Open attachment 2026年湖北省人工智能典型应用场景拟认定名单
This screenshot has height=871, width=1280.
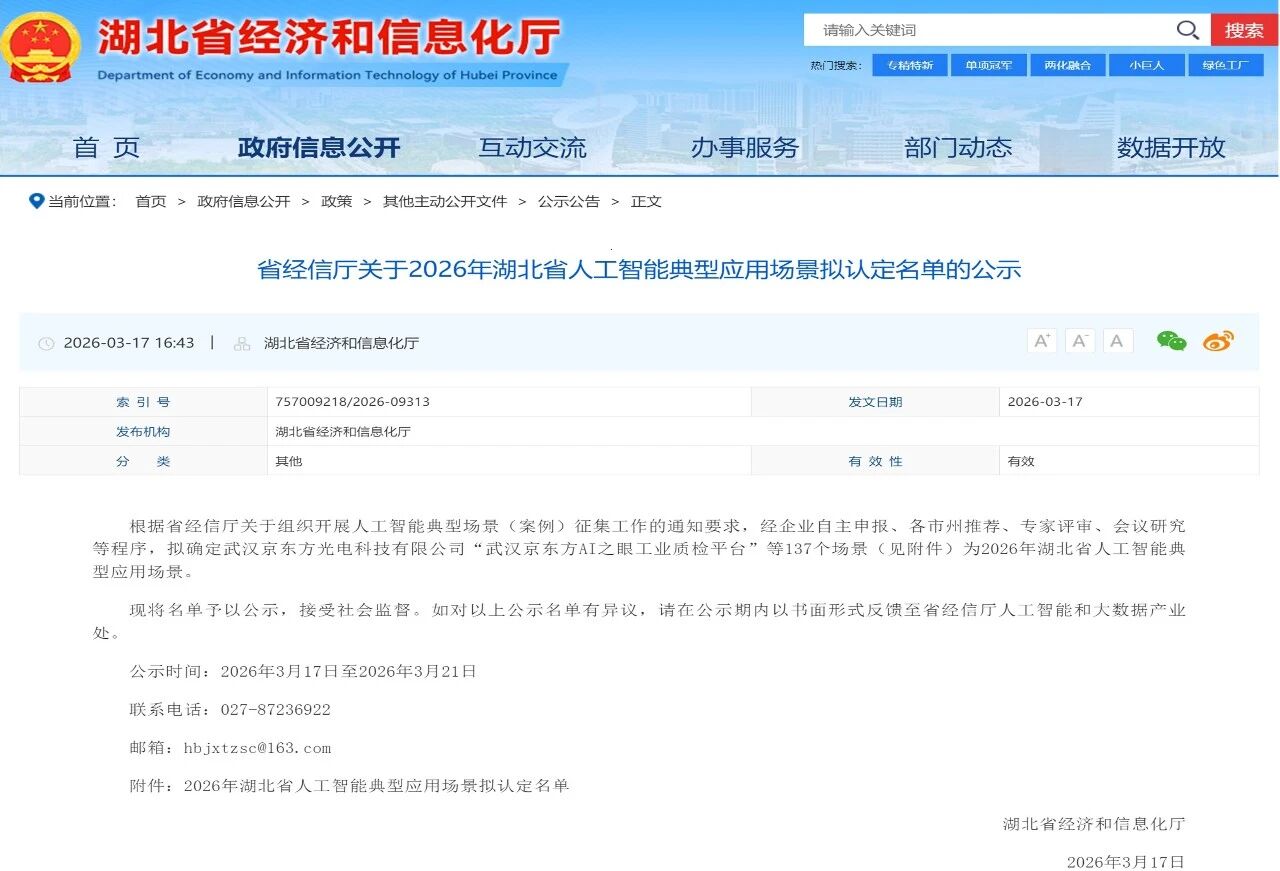click(377, 786)
